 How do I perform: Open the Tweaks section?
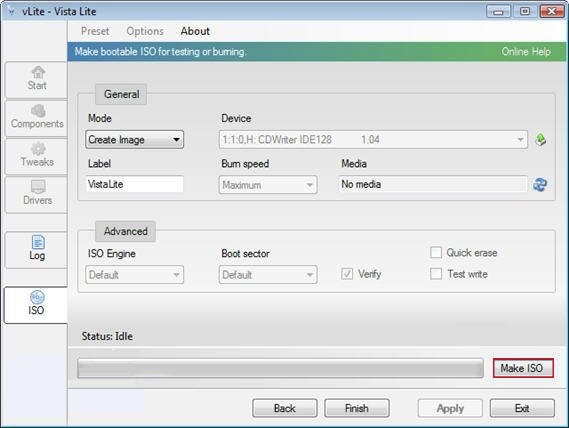point(36,156)
